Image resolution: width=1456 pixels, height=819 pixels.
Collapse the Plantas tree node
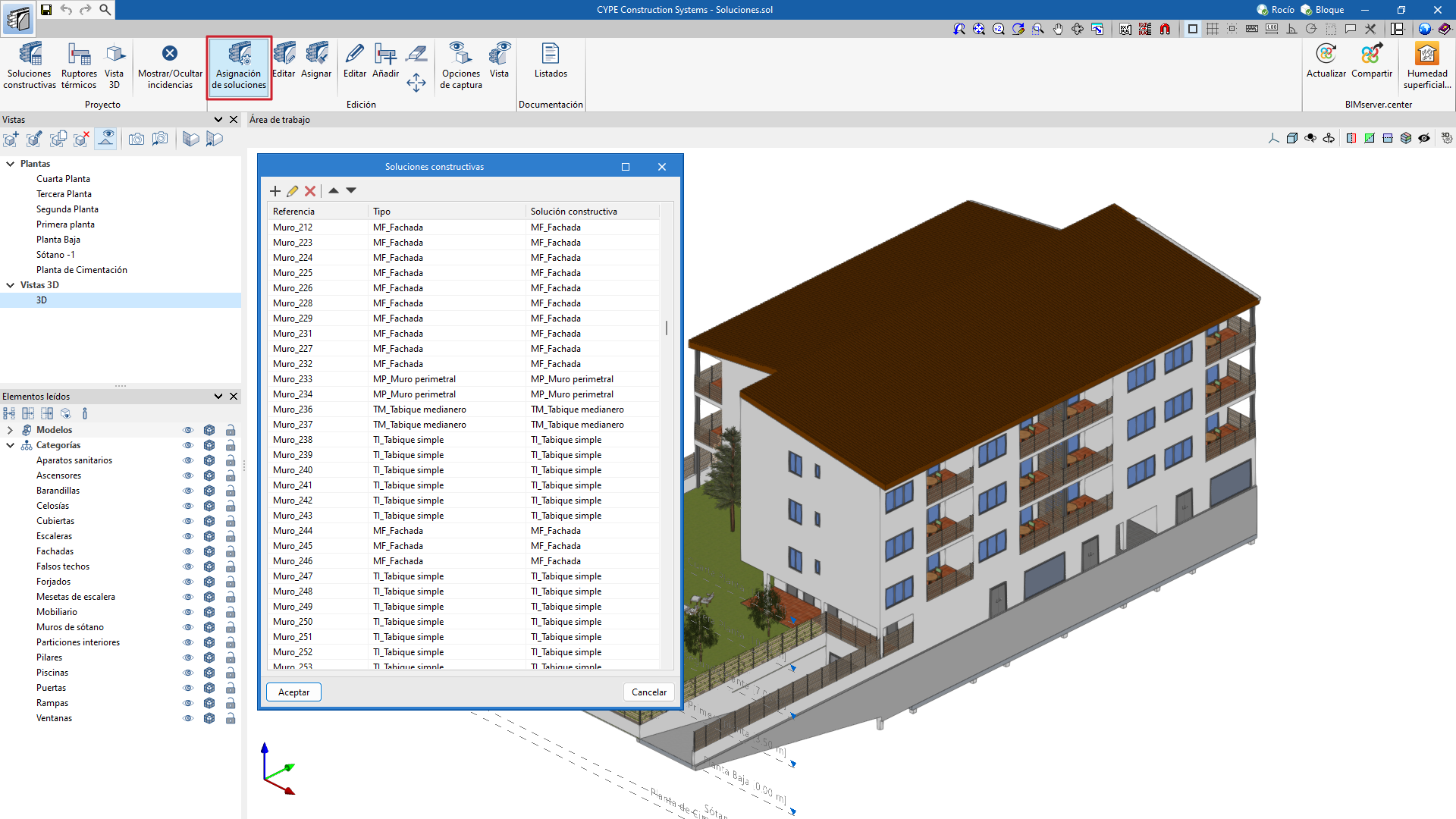(x=11, y=164)
